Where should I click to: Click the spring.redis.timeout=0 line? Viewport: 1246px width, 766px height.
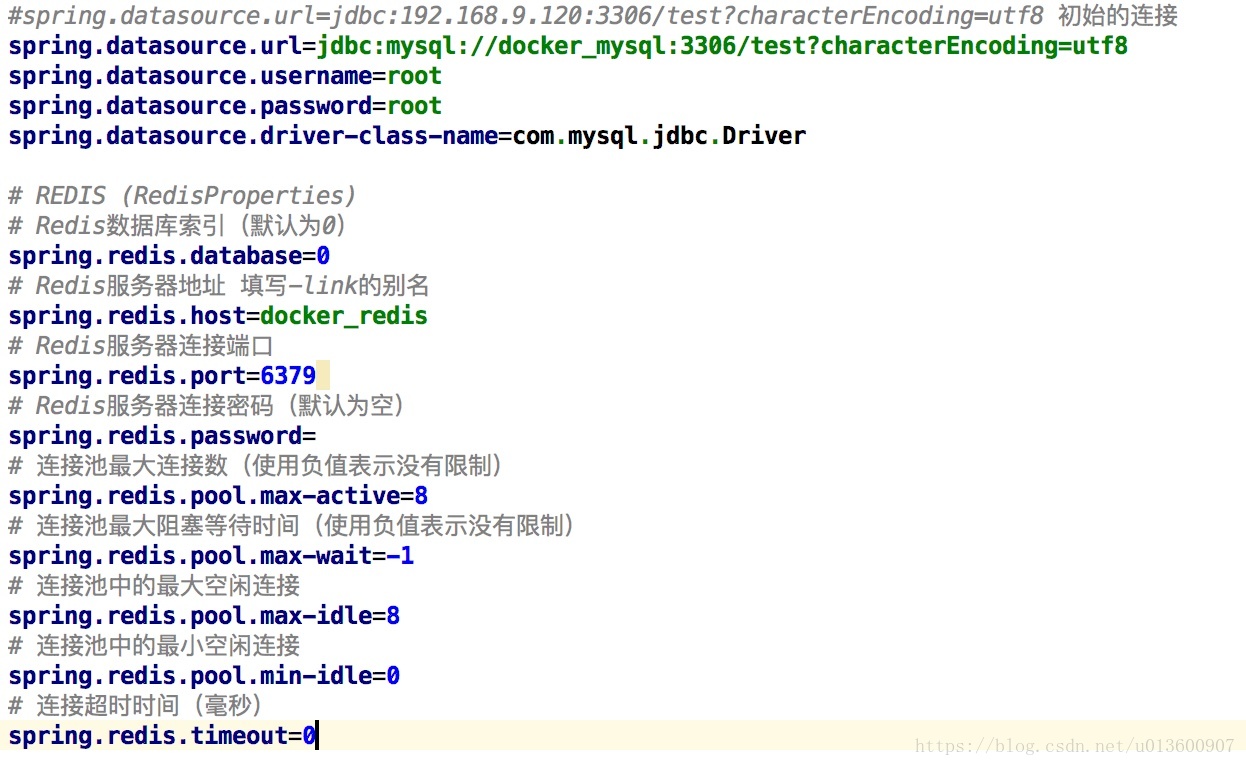click(162, 736)
